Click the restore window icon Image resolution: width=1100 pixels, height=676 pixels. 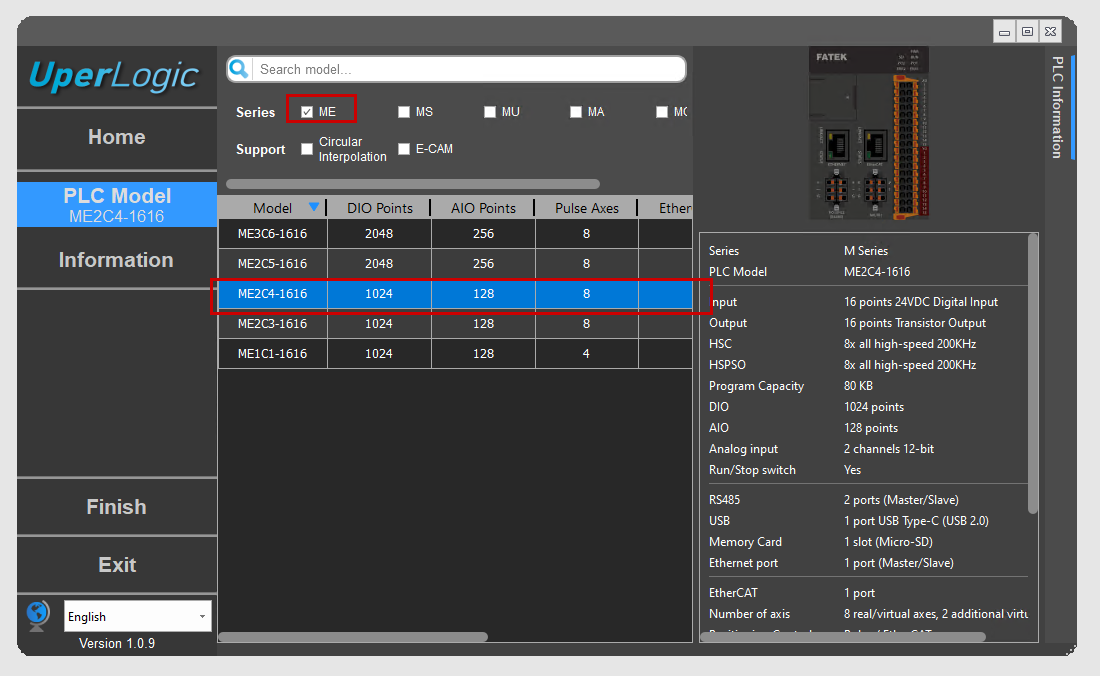tap(1027, 32)
